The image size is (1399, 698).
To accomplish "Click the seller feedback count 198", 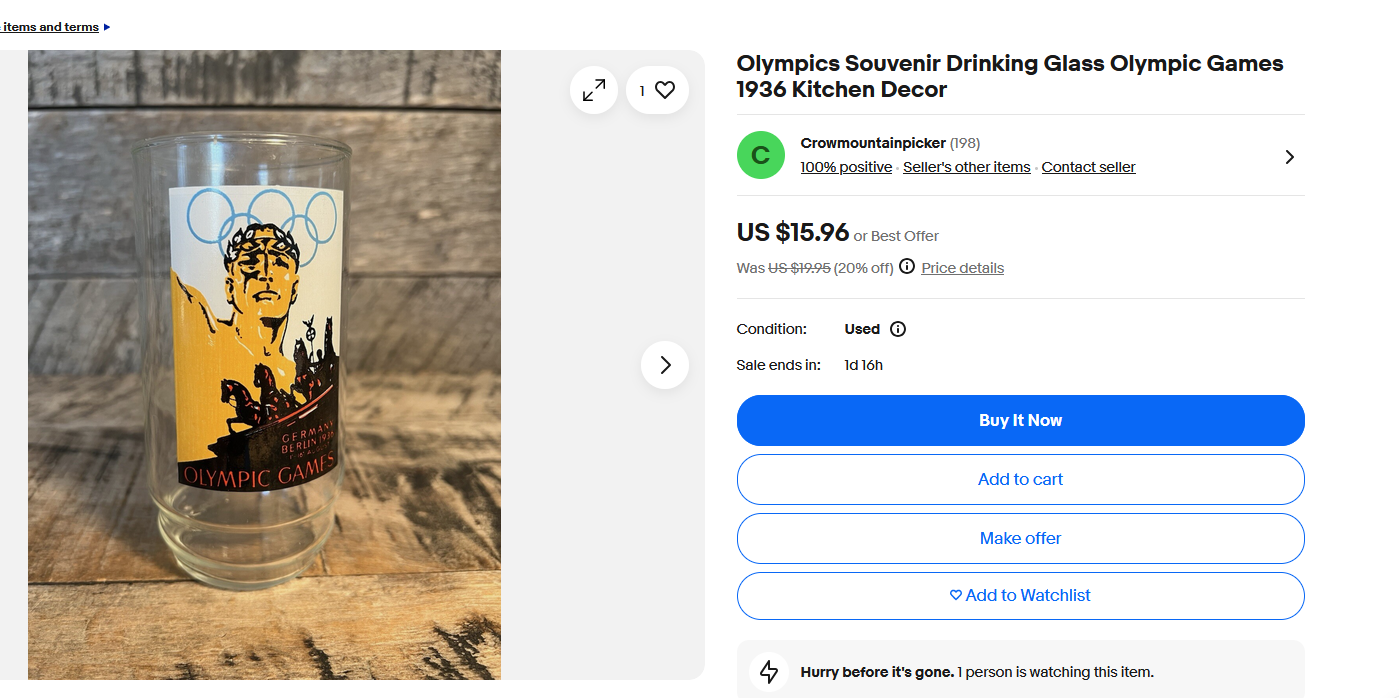I will pos(965,143).
